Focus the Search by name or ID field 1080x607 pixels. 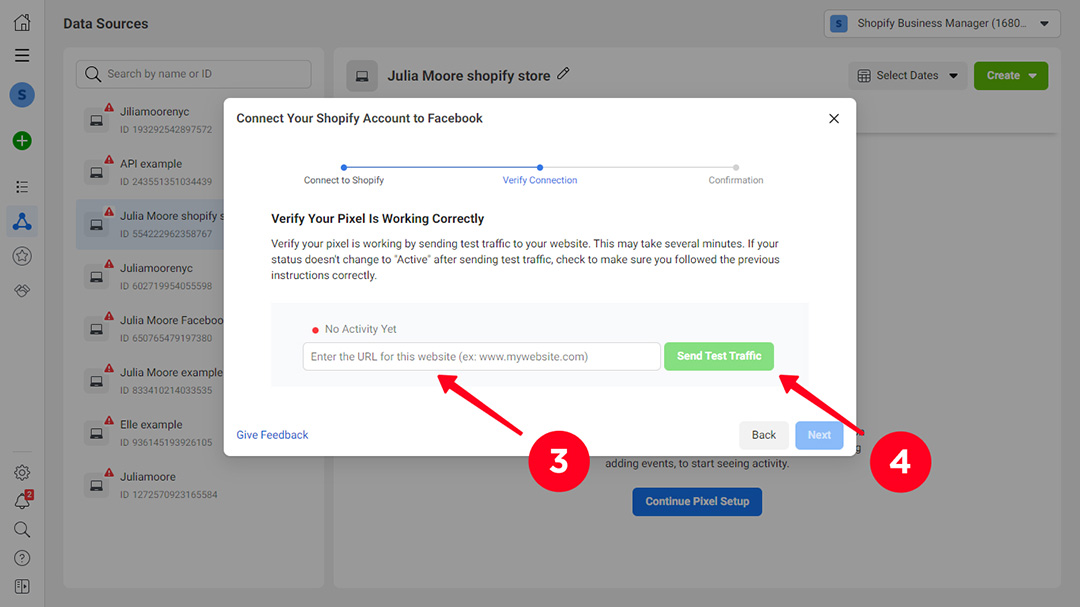coord(194,74)
